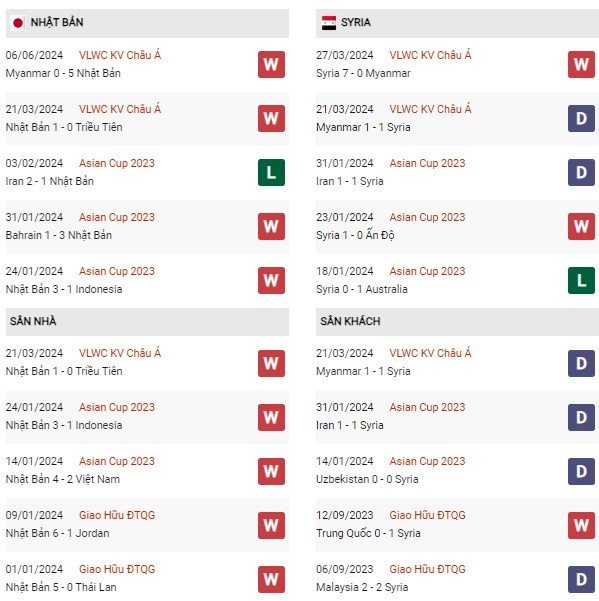Click the green L badge for Syria 0-1 Australia

click(x=581, y=281)
